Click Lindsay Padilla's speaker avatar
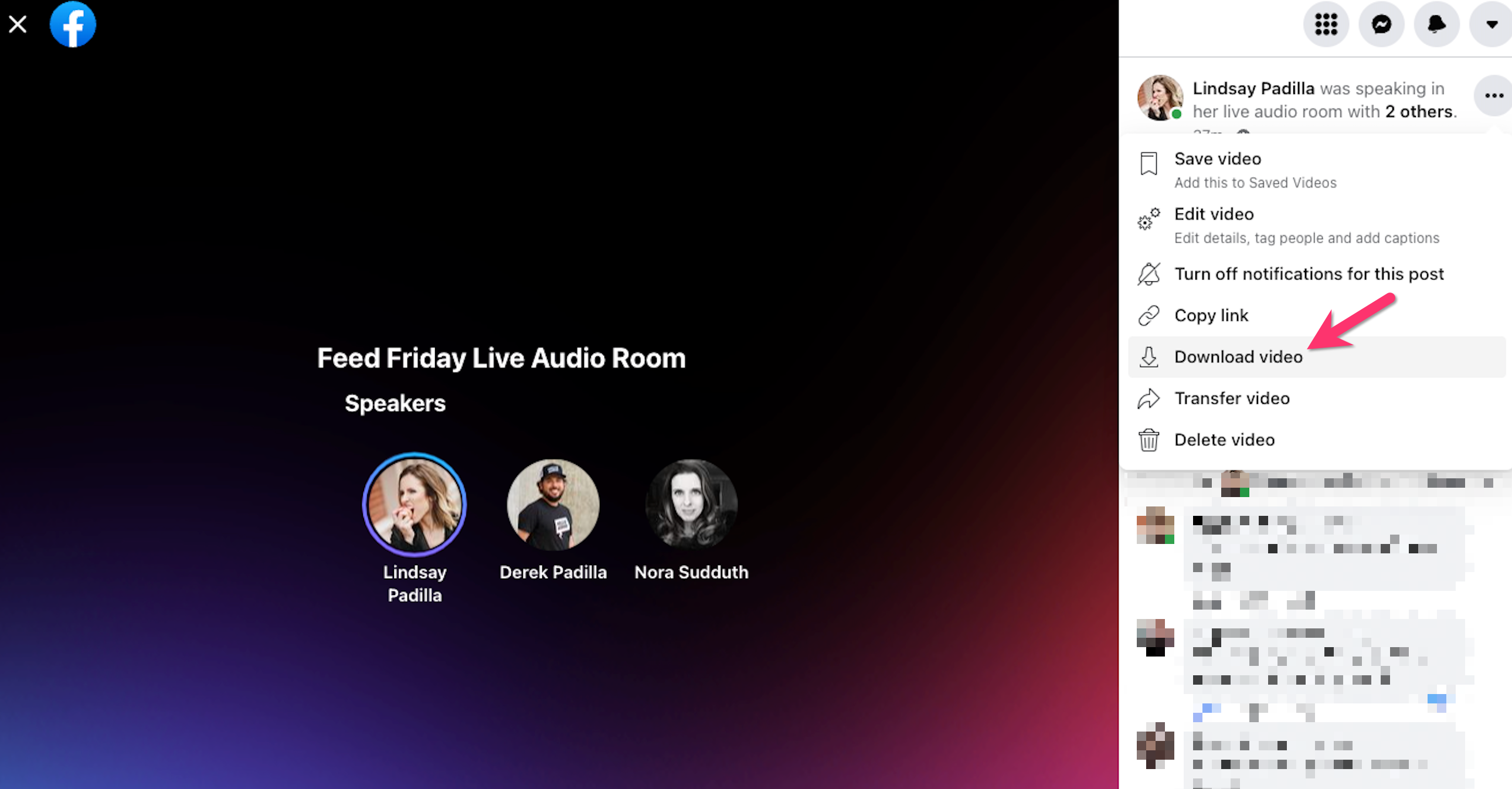The height and width of the screenshot is (789, 1512). tap(414, 504)
